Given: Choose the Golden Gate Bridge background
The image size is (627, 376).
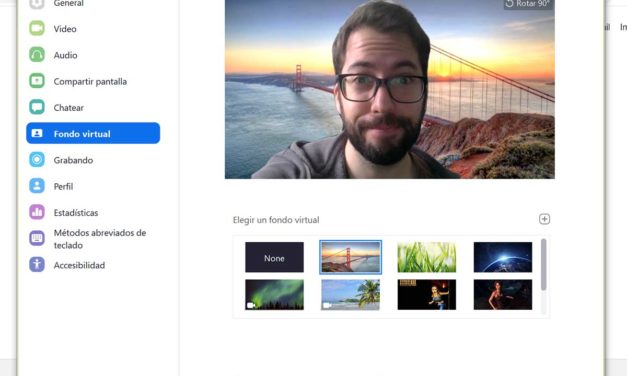Looking at the screenshot, I should click(351, 257).
